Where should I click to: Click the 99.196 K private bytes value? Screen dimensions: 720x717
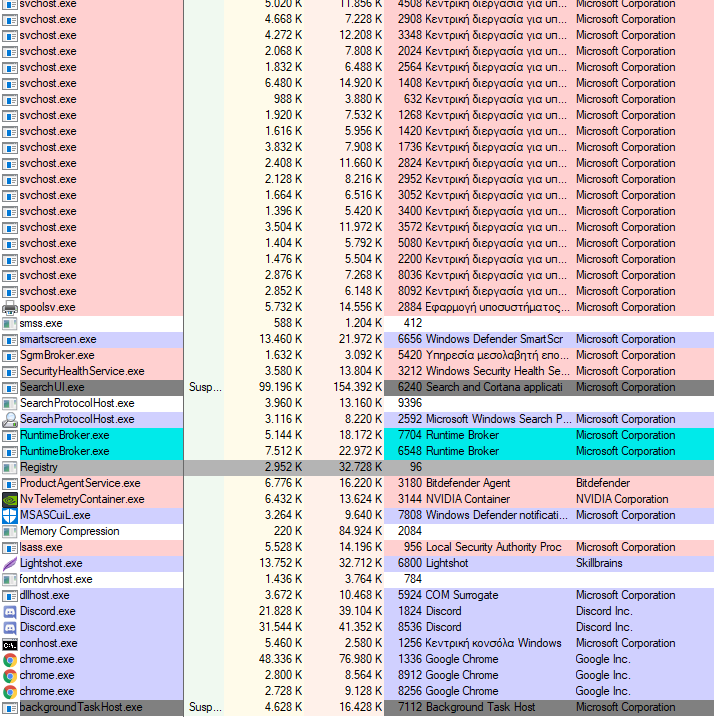pos(280,387)
